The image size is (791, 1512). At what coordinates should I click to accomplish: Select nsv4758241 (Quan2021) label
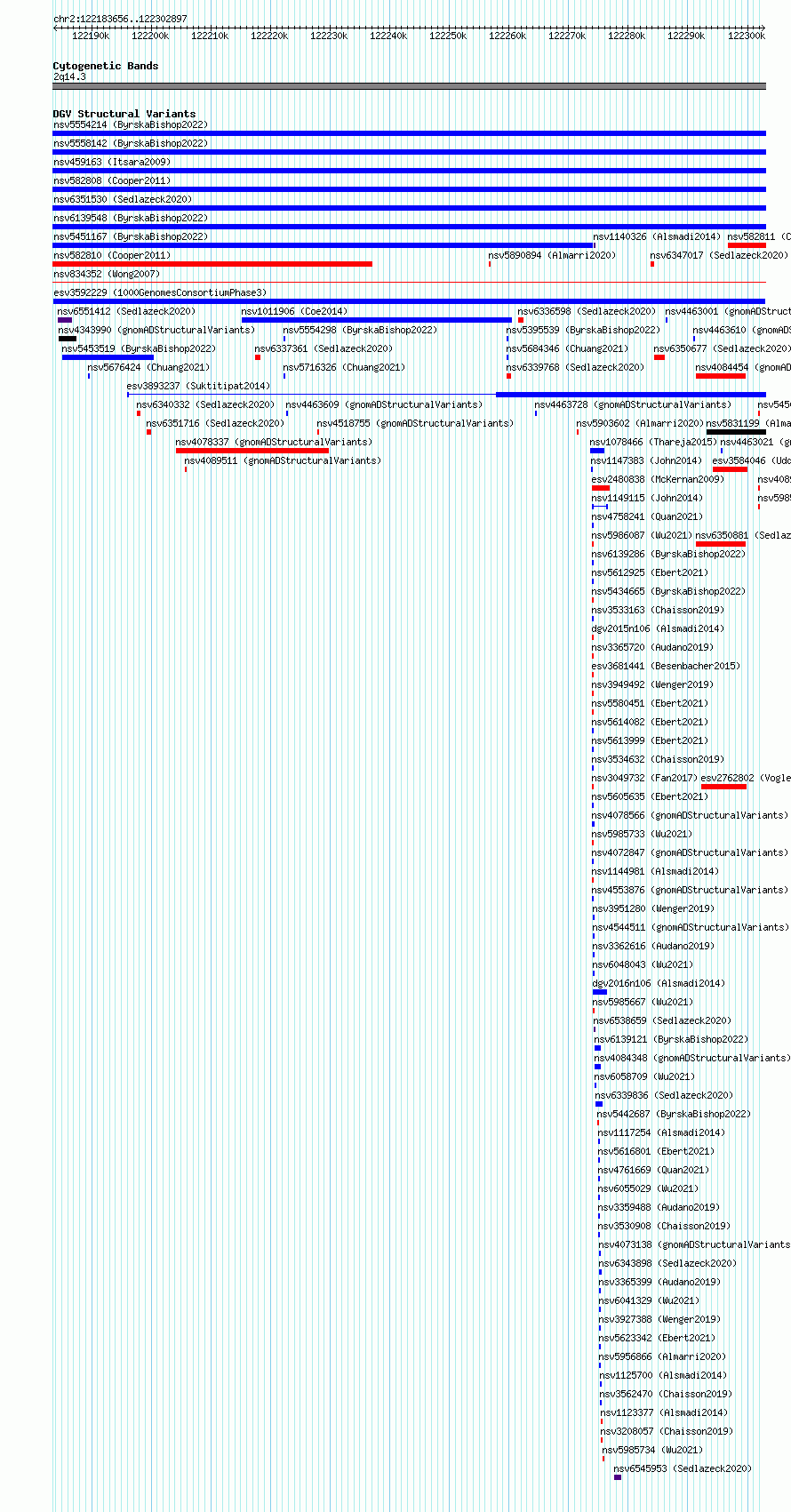pyautogui.click(x=648, y=517)
